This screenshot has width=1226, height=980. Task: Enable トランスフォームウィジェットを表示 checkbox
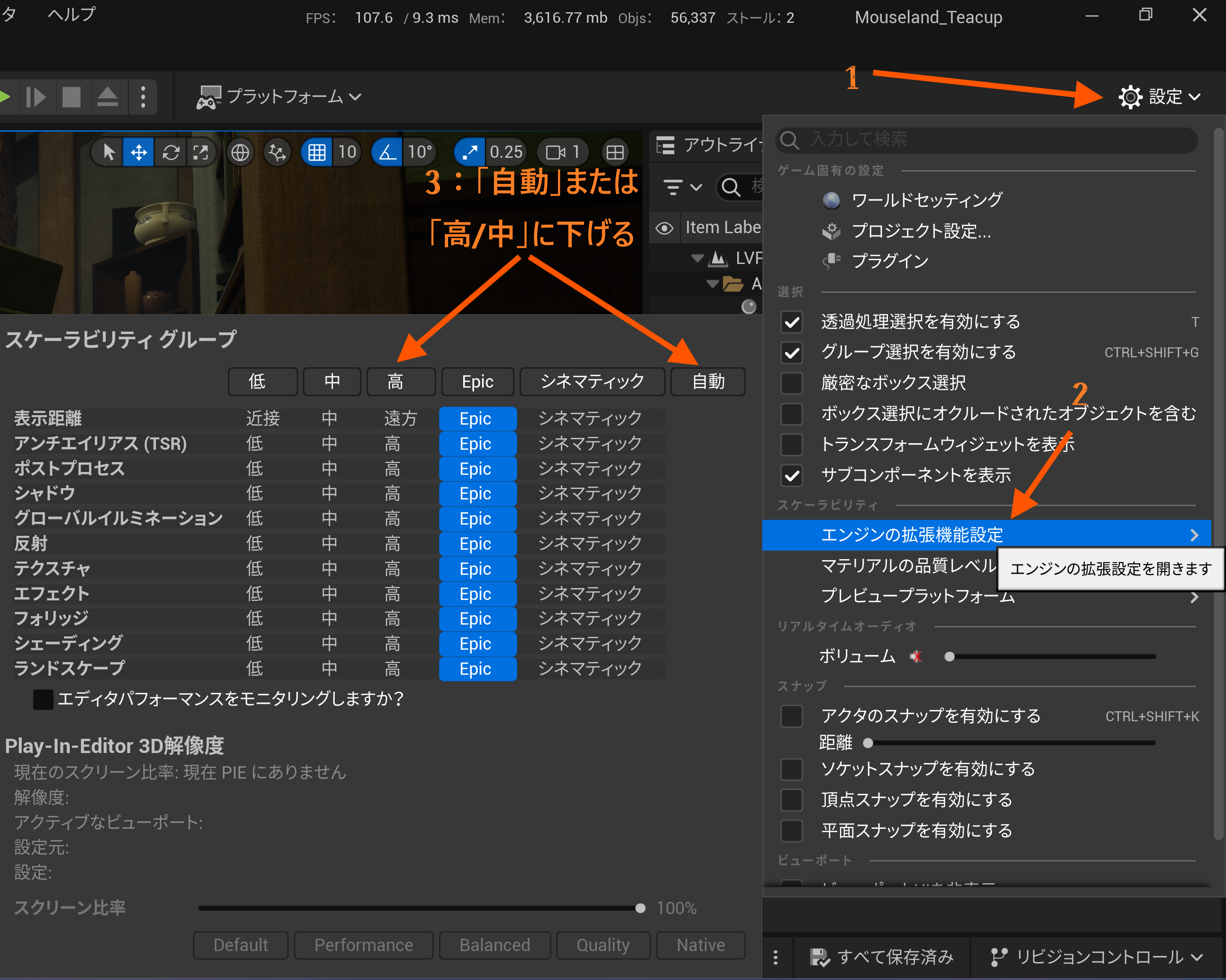[x=792, y=445]
